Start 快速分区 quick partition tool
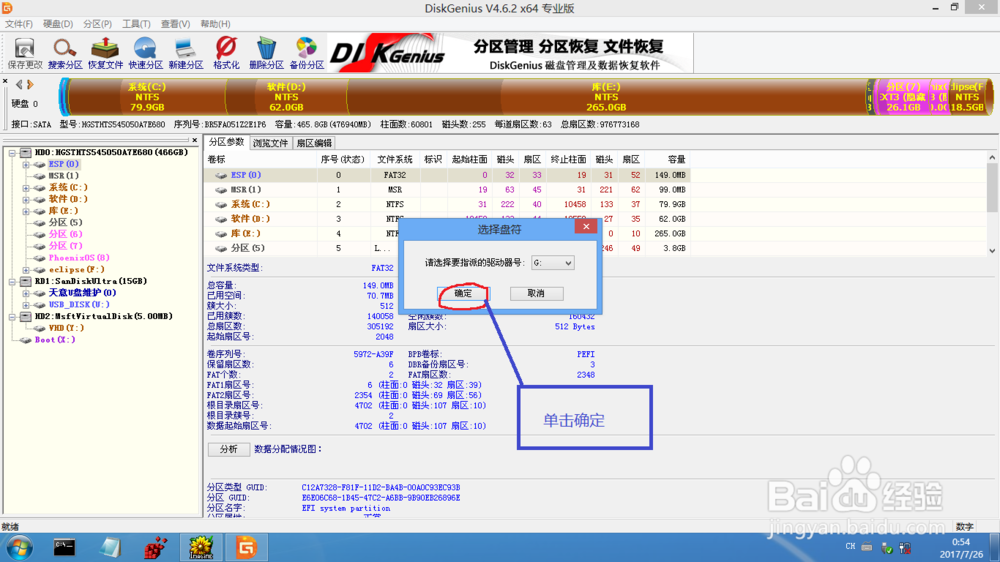Viewport: 1000px width, 562px height. coord(145,53)
